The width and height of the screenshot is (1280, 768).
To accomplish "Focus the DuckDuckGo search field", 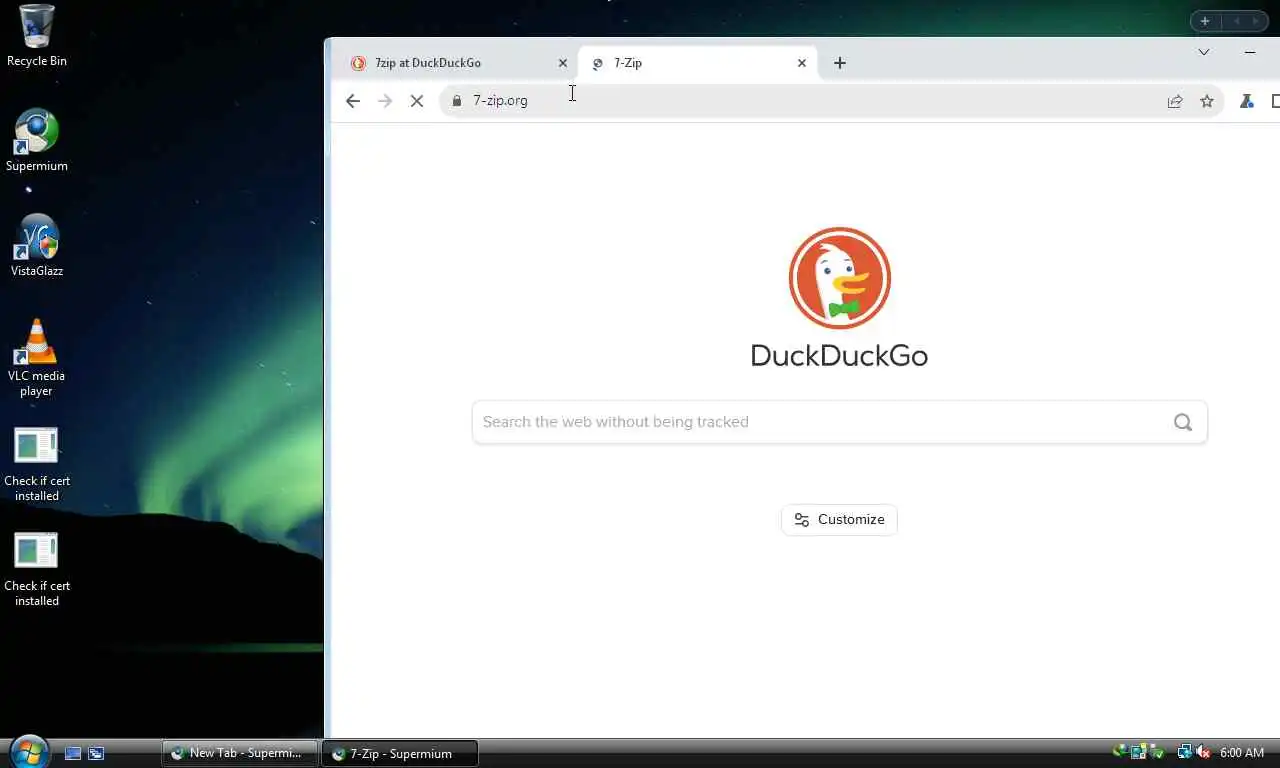I will click(839, 422).
